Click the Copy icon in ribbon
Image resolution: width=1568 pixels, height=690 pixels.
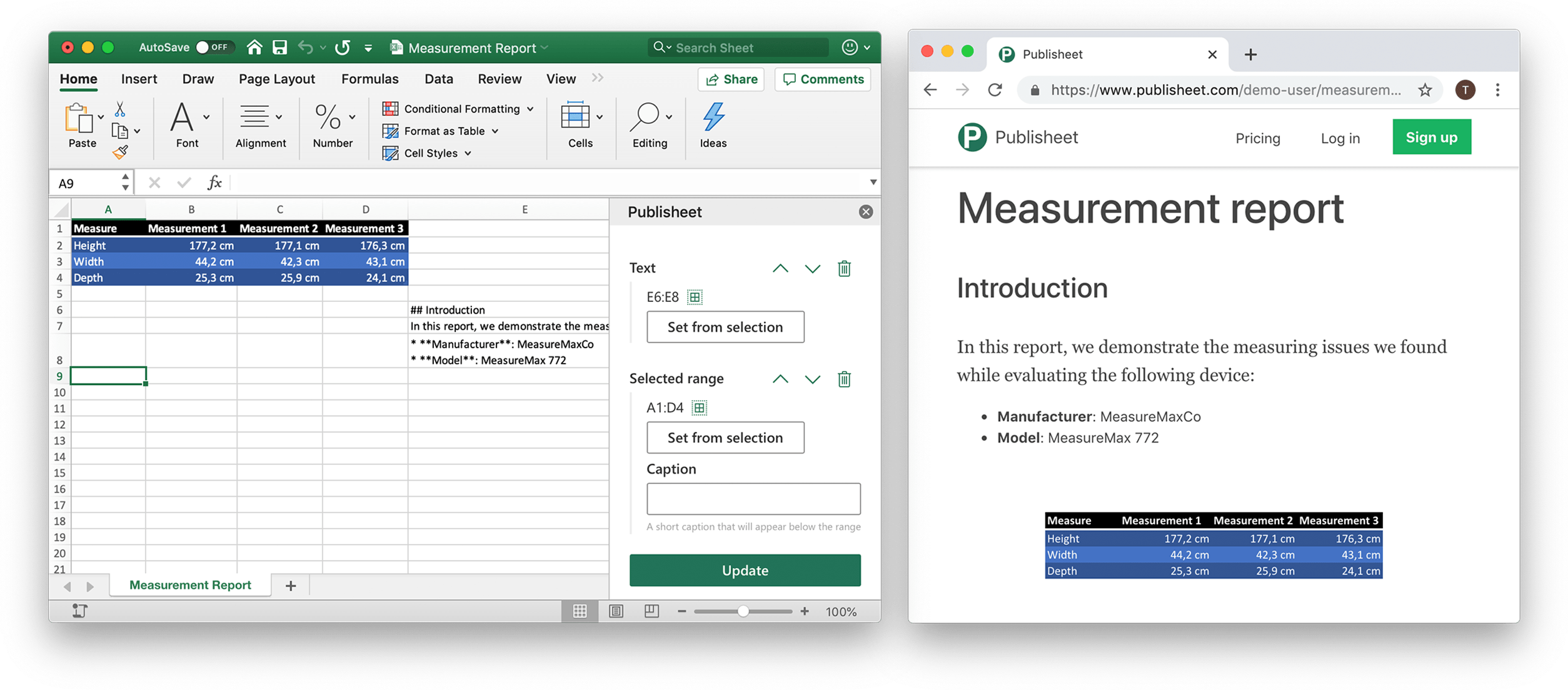click(x=119, y=131)
